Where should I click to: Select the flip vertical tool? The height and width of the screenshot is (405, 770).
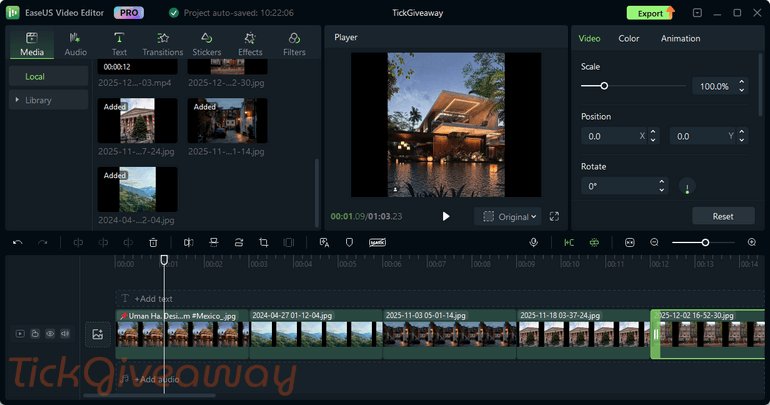pos(214,243)
